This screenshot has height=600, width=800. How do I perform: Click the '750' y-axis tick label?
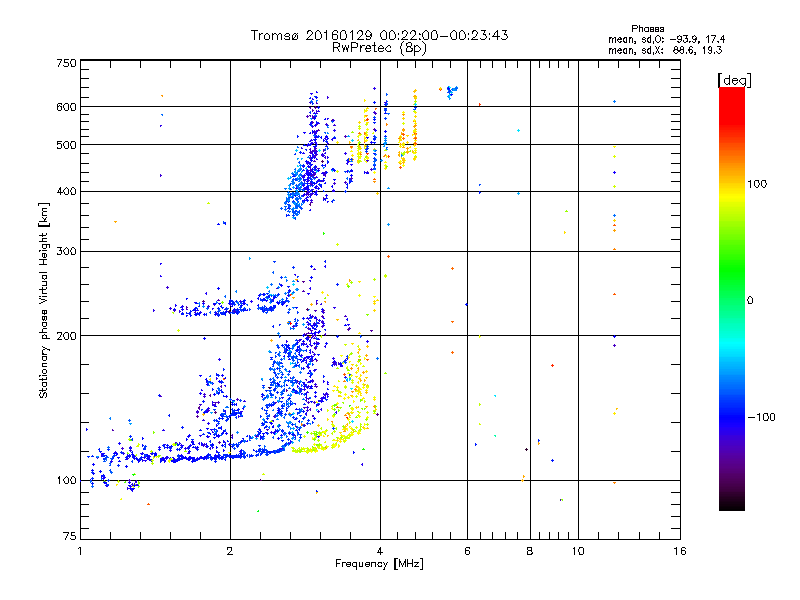pyautogui.click(x=67, y=63)
